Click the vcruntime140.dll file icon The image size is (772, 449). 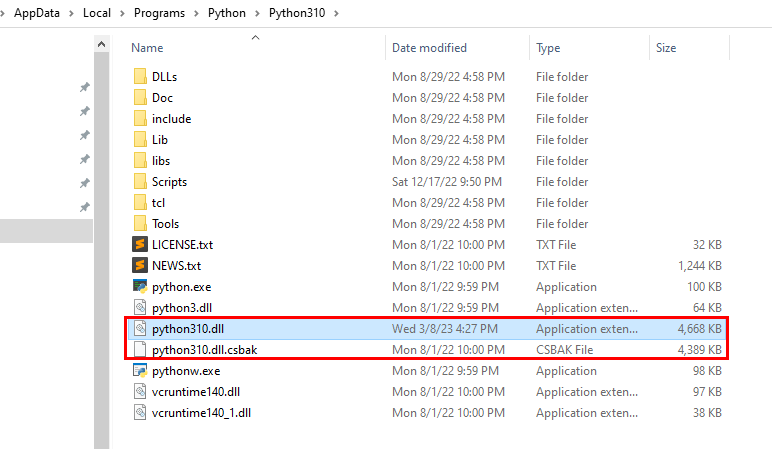coord(140,392)
